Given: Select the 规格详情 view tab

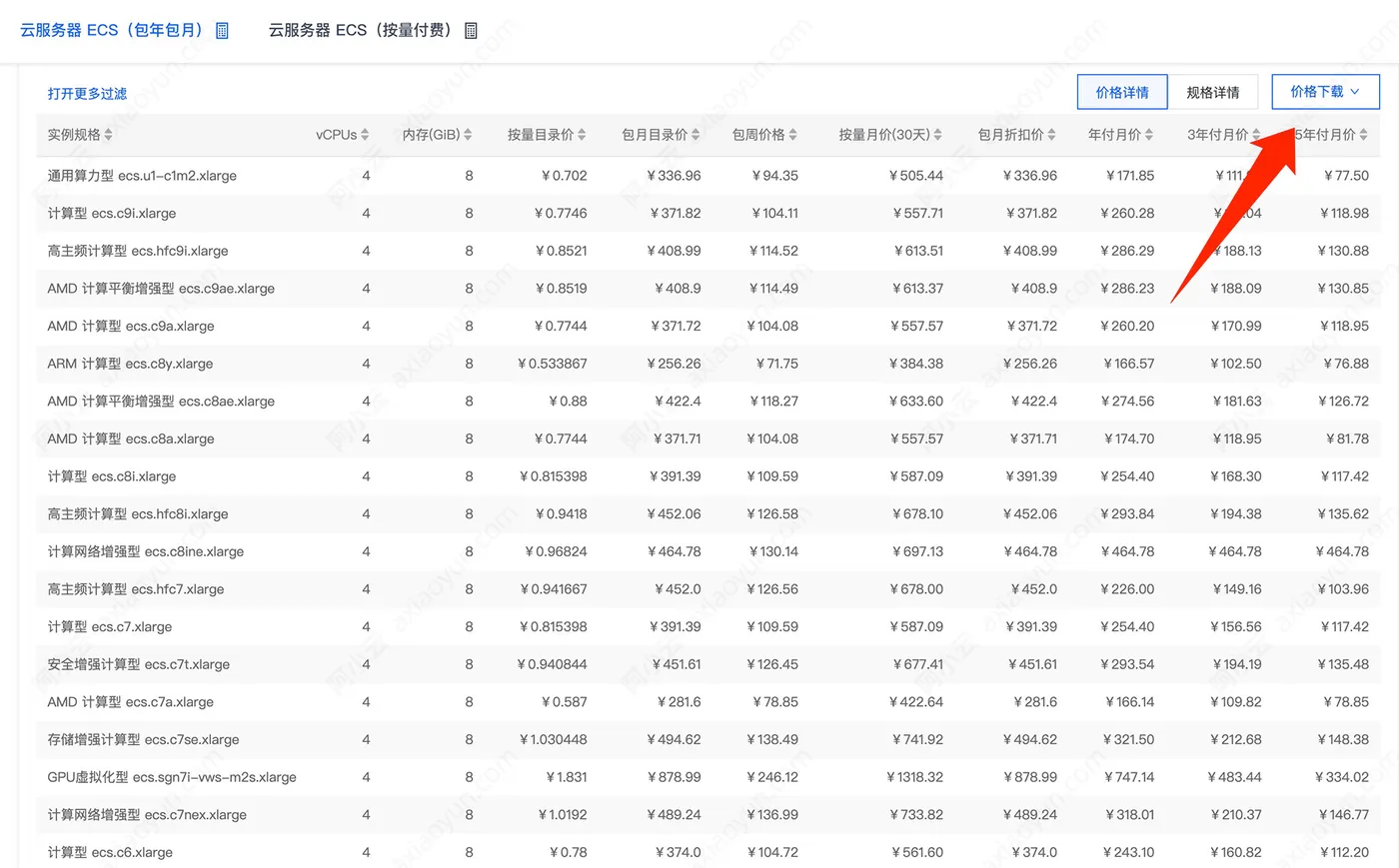Looking at the screenshot, I should [x=1213, y=93].
